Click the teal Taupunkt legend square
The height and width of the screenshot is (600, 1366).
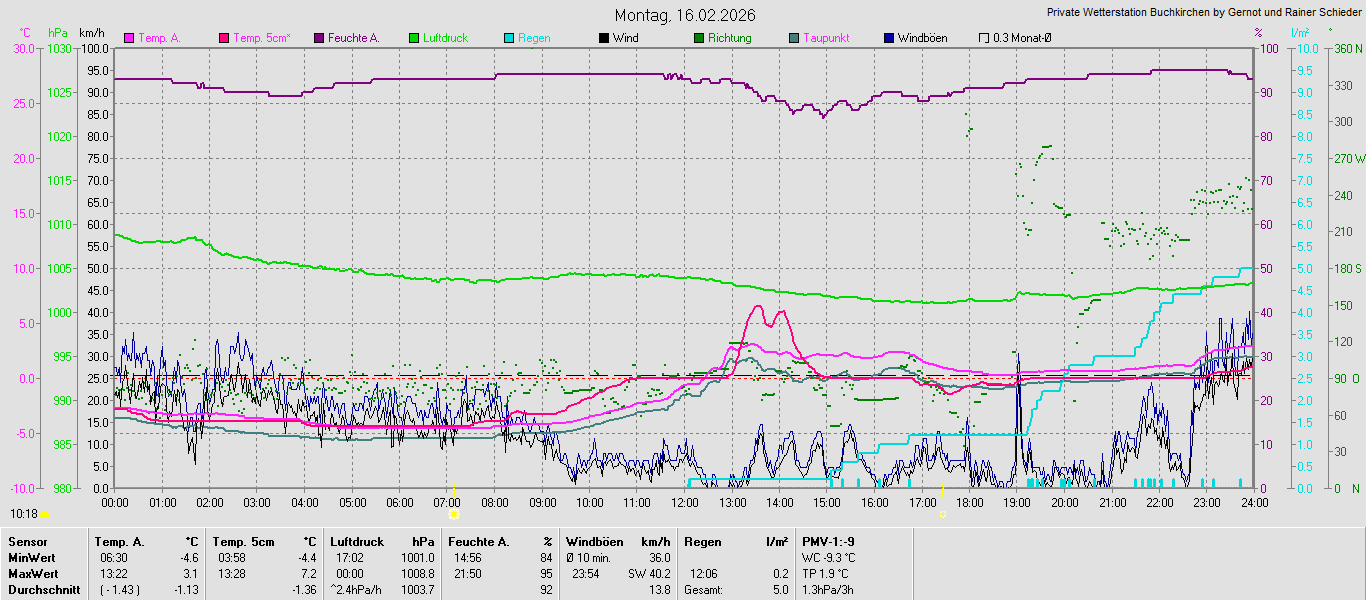(x=794, y=38)
